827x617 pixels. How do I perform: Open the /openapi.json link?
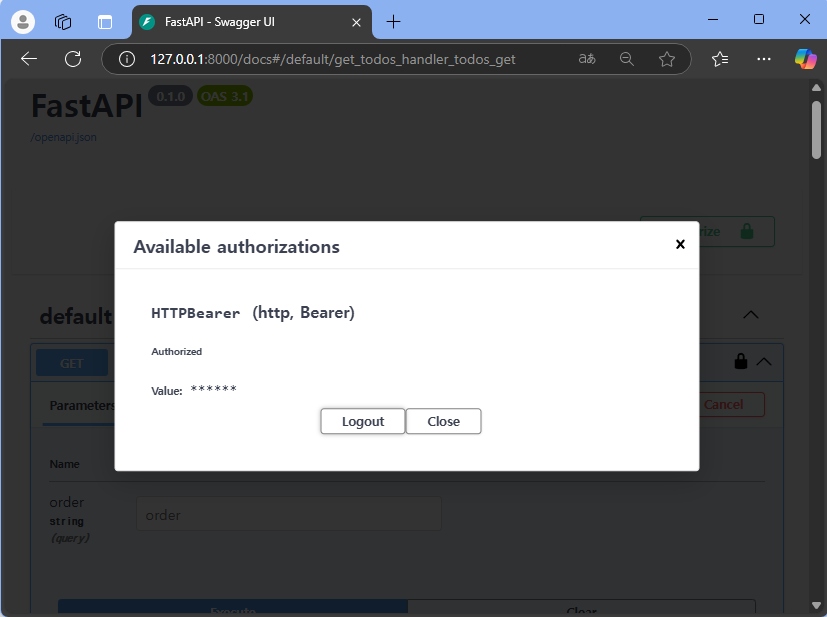coord(63,138)
